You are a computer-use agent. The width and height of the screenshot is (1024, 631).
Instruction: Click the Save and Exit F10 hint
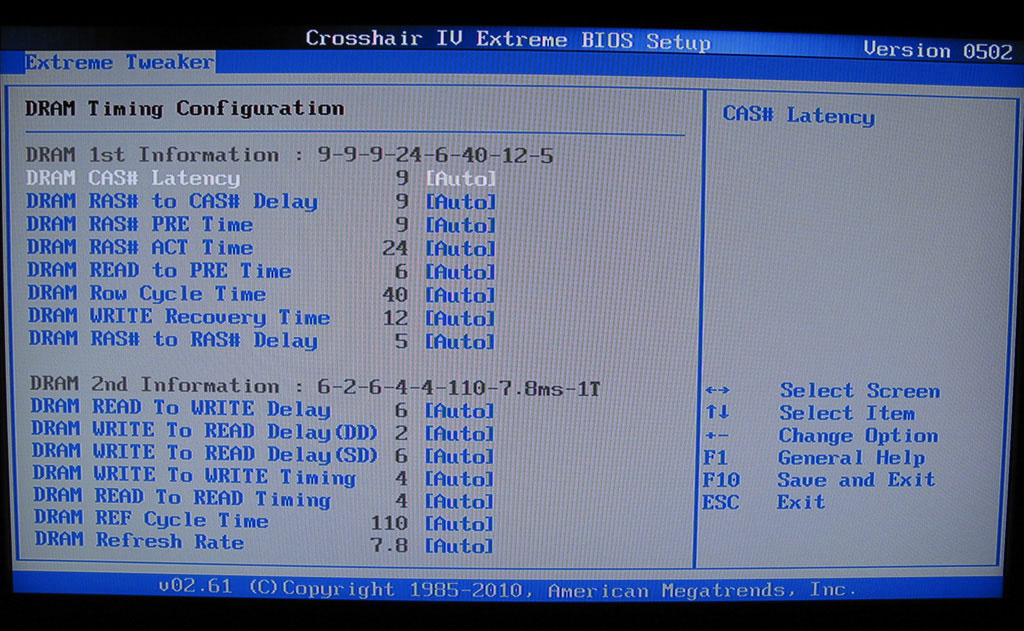pos(856,480)
